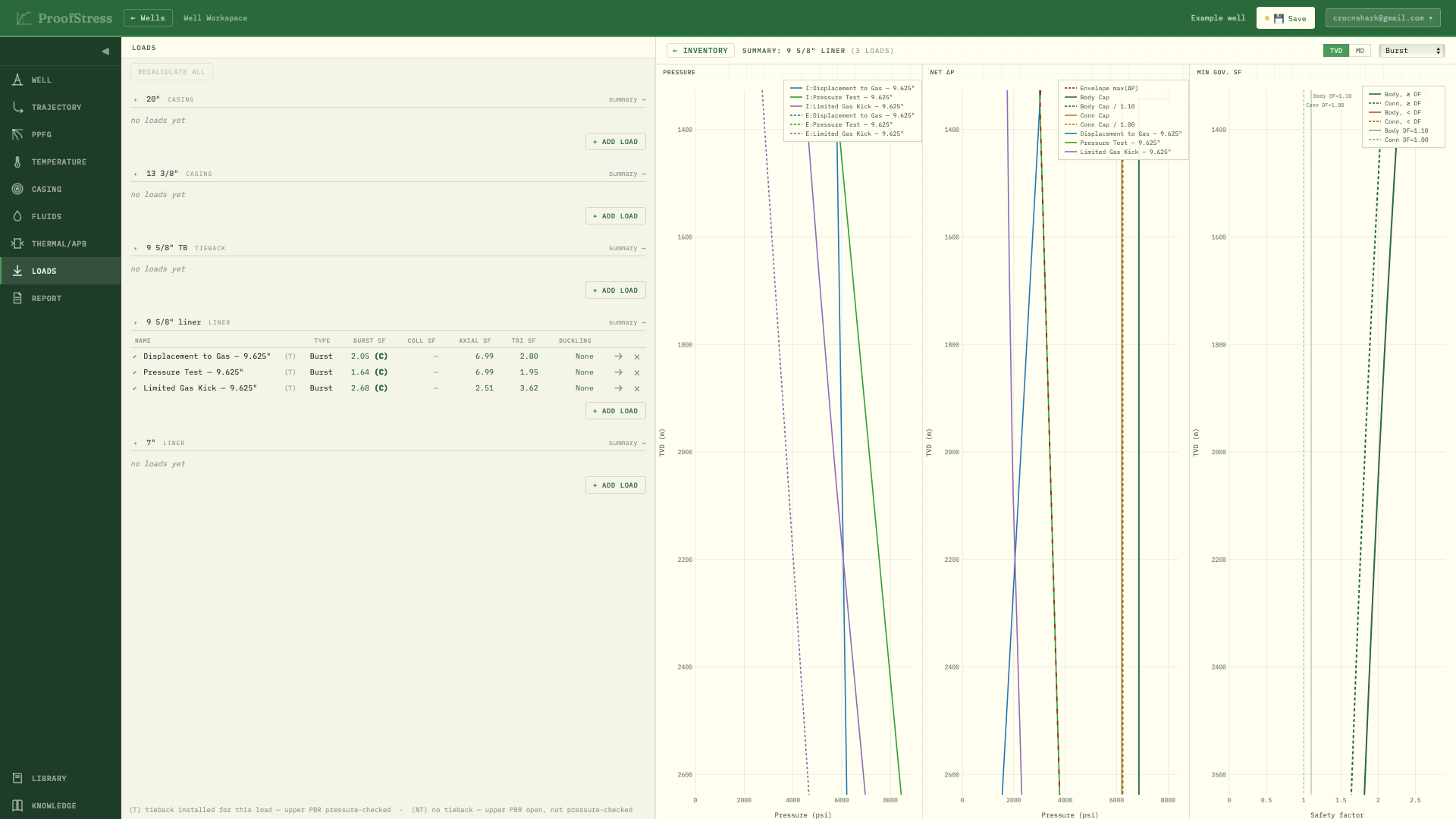Open the user account email dropdown
This screenshot has width=1456, height=819.
1382,18
